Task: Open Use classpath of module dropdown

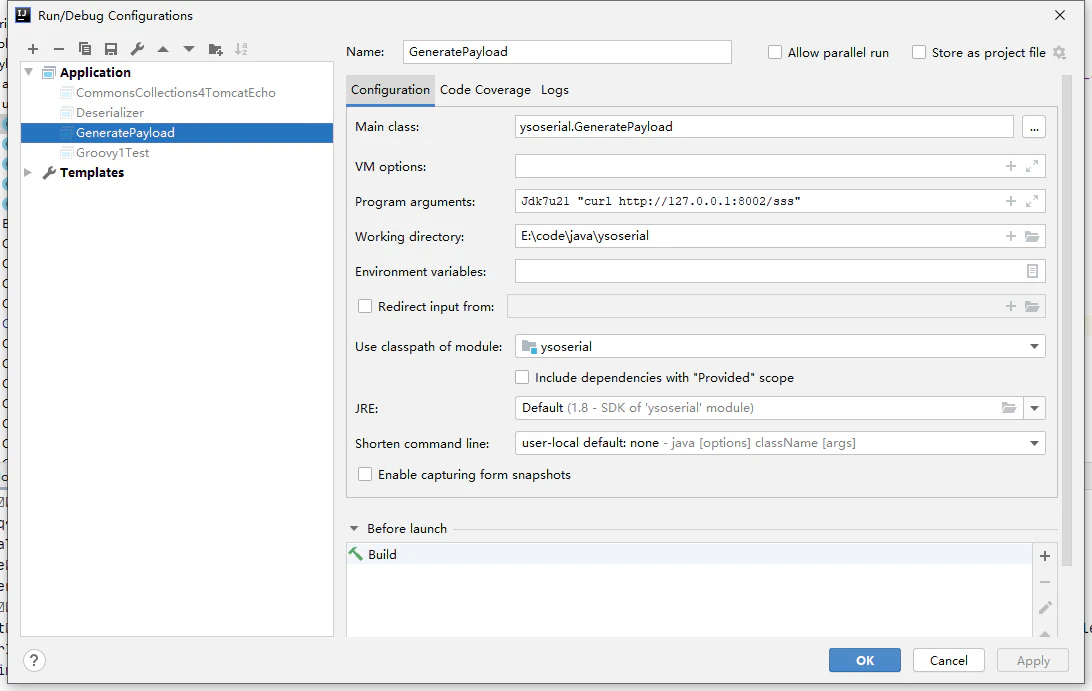Action: click(1034, 346)
